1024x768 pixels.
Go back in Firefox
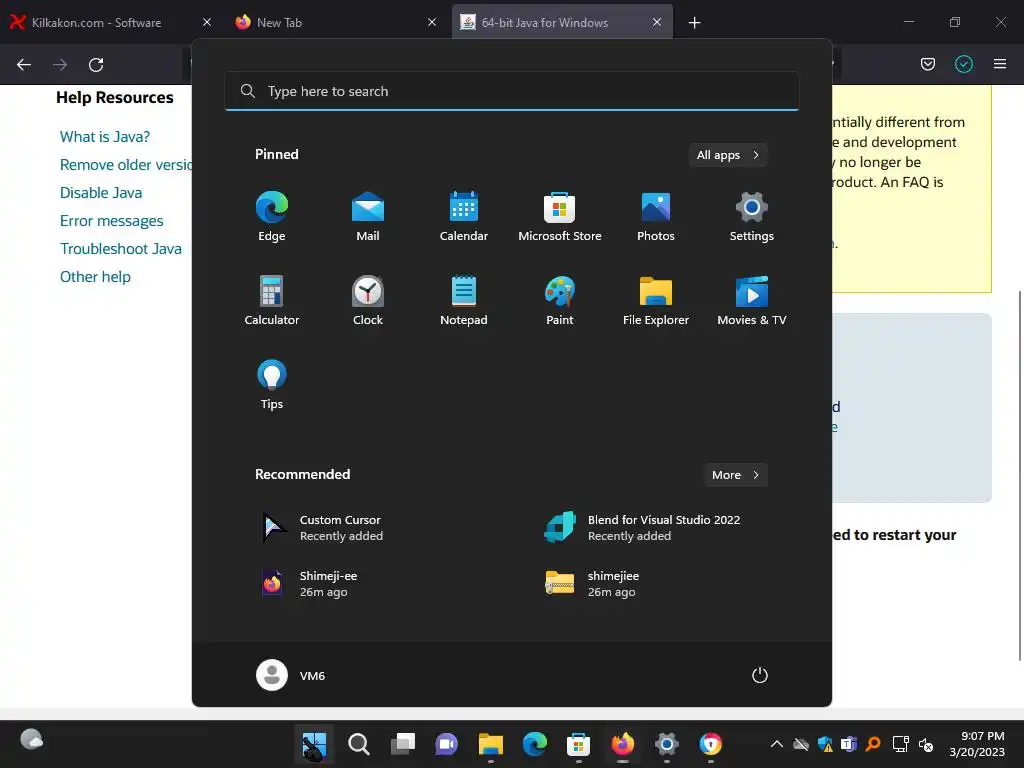click(x=24, y=64)
